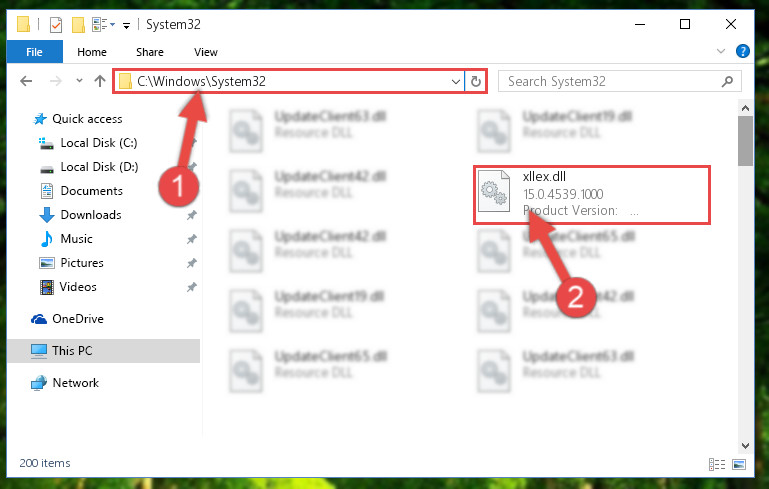Switch to large icons view
Screen dimensions: 769x489
[x=739, y=464]
